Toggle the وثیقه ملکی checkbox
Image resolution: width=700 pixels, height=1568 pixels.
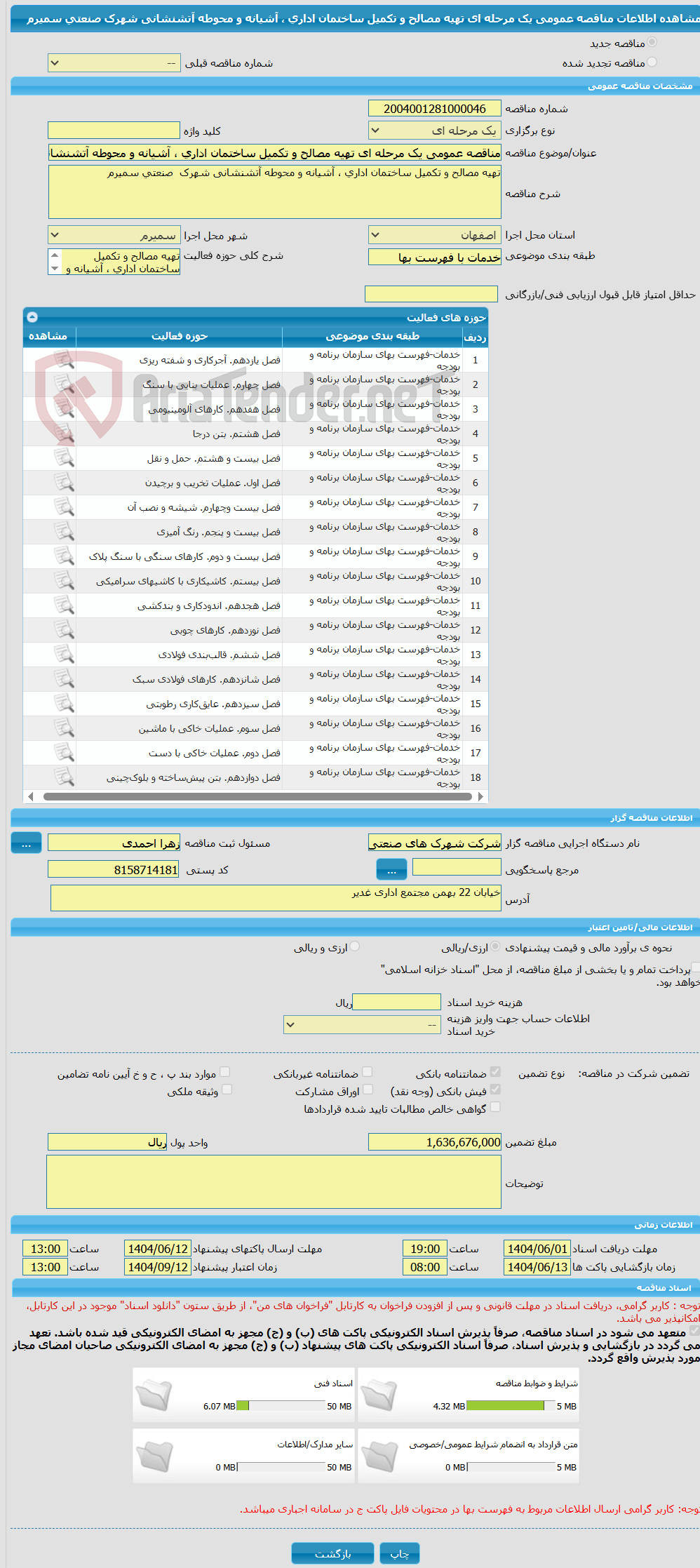click(227, 1090)
